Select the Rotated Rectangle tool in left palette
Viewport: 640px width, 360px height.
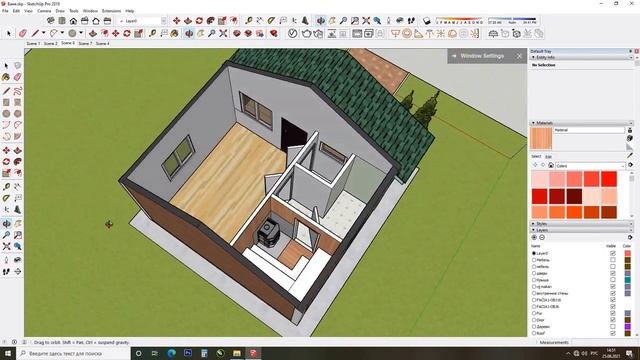[18, 102]
